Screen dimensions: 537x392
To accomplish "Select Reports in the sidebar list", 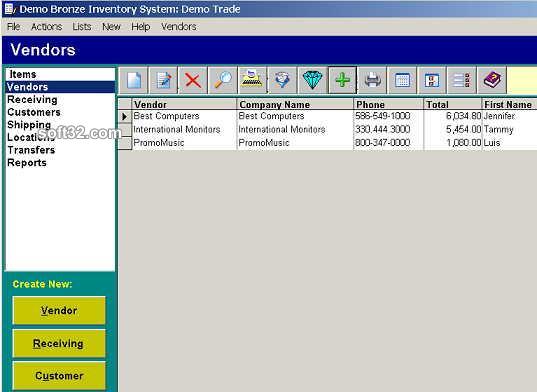I will pyautogui.click(x=61, y=163).
